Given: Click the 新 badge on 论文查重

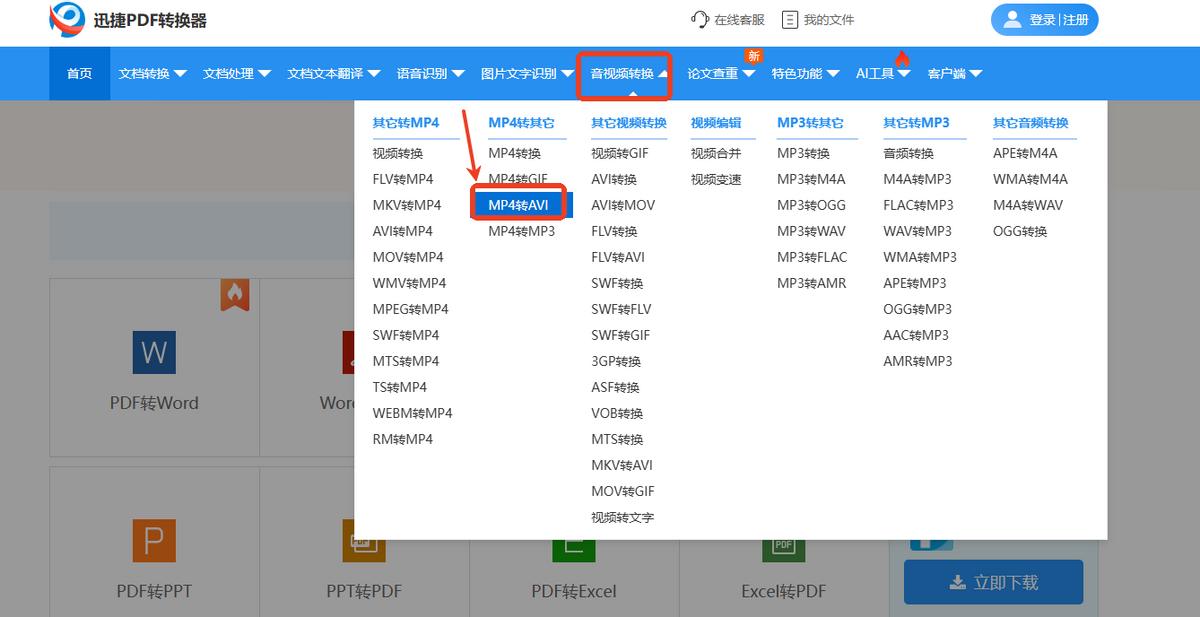Looking at the screenshot, I should point(753,55).
